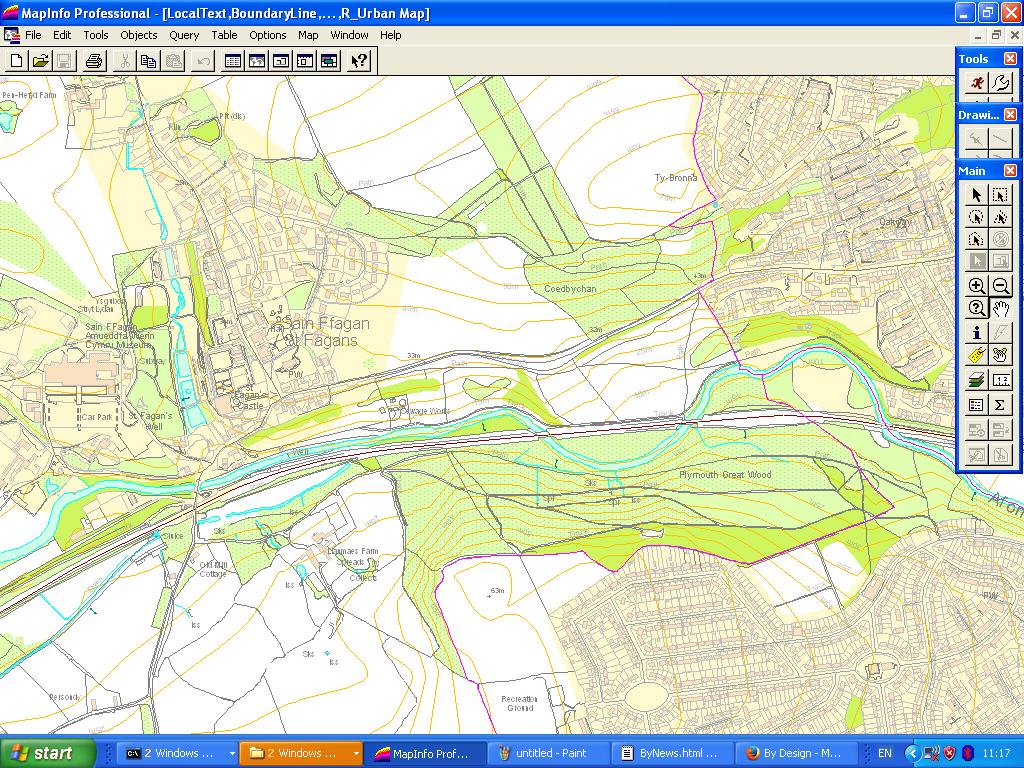This screenshot has width=1024, height=768.
Task: Click the Windows Start button
Action: 48,754
